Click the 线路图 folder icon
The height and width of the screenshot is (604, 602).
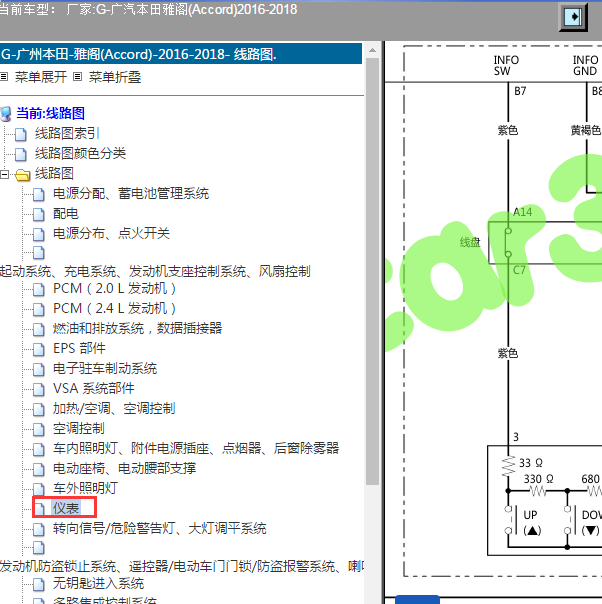coord(22,174)
